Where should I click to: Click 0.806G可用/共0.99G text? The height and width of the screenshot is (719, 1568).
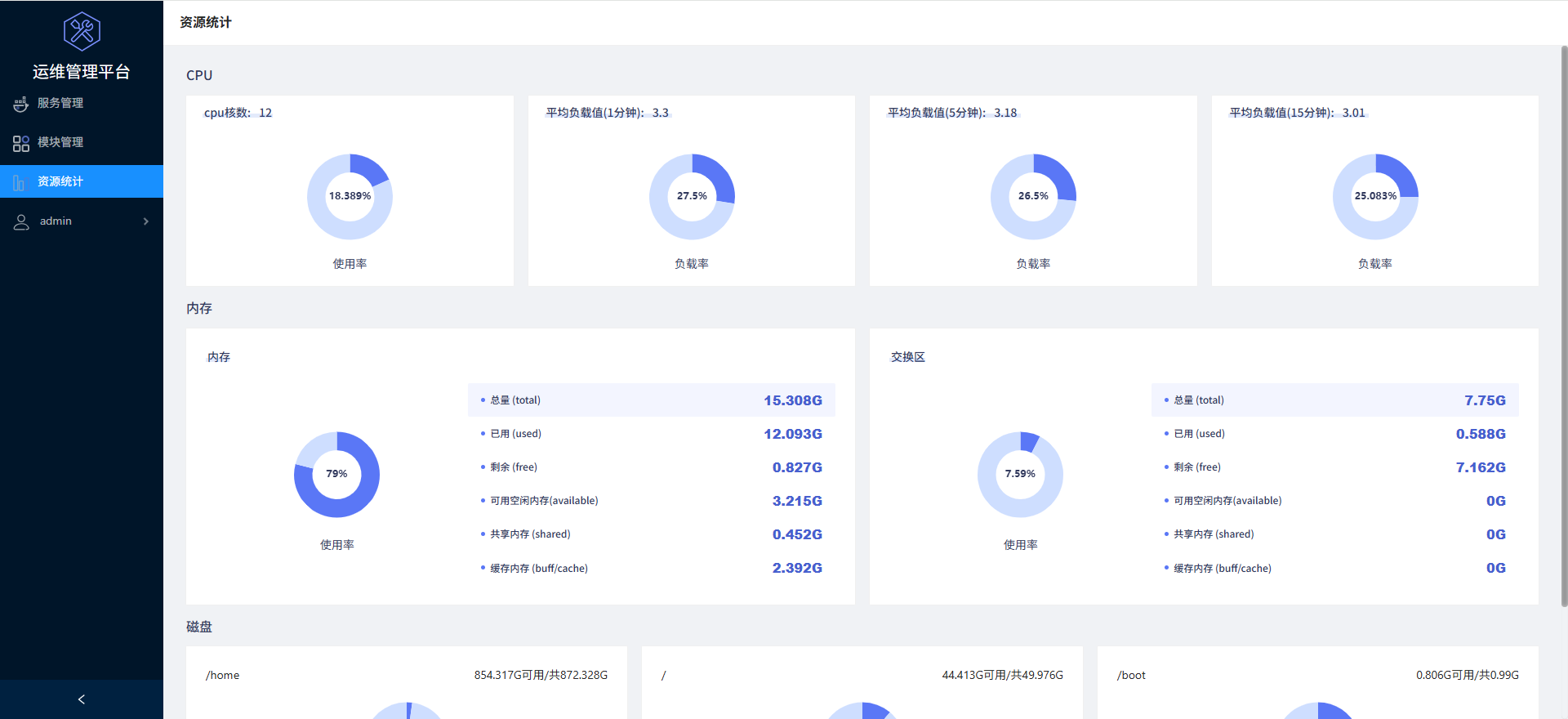click(1468, 675)
